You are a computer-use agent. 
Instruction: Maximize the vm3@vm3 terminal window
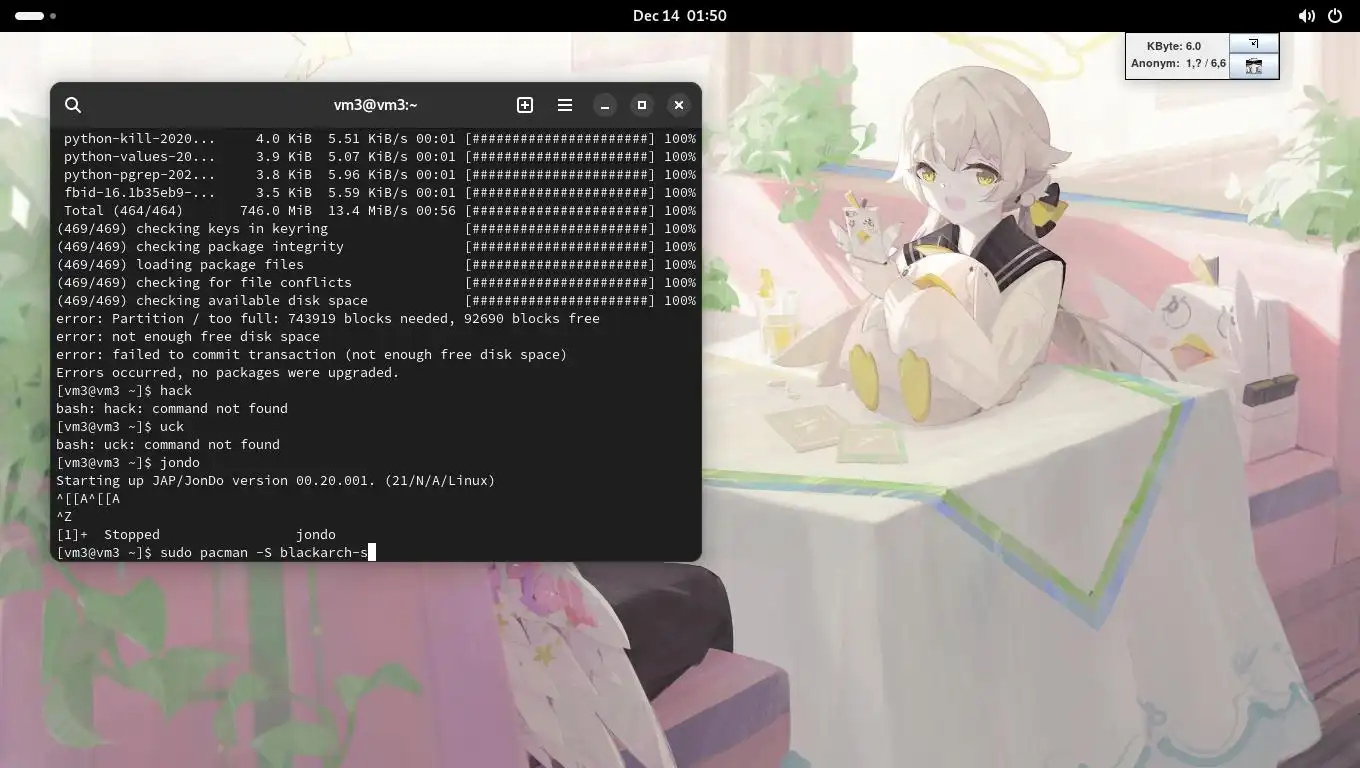(x=642, y=105)
